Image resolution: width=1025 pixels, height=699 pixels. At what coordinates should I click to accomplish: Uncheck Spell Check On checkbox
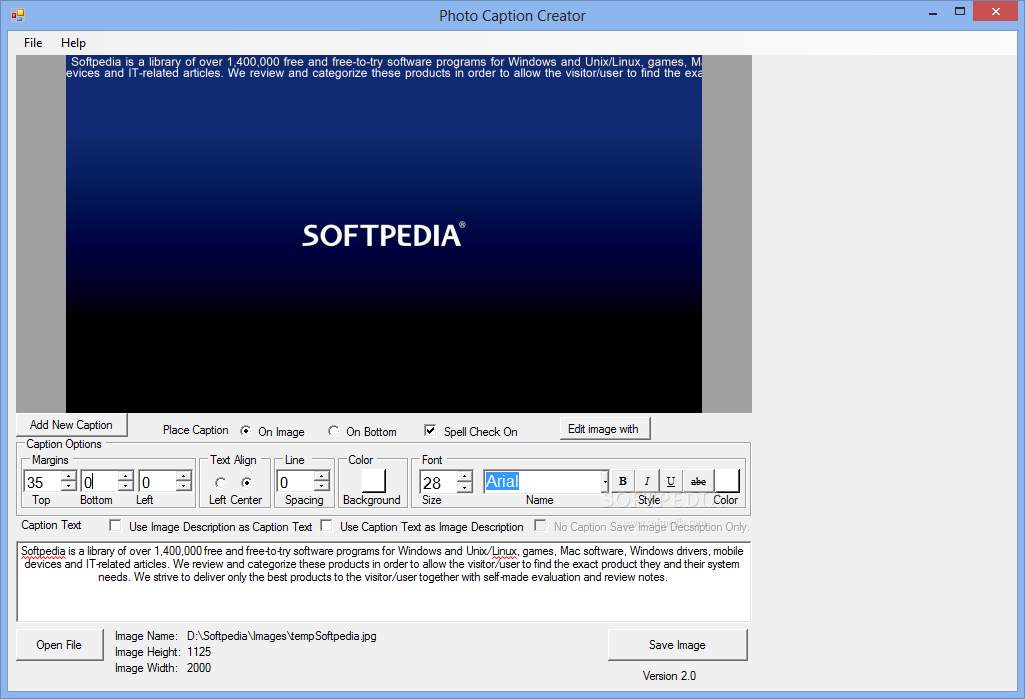tap(429, 430)
